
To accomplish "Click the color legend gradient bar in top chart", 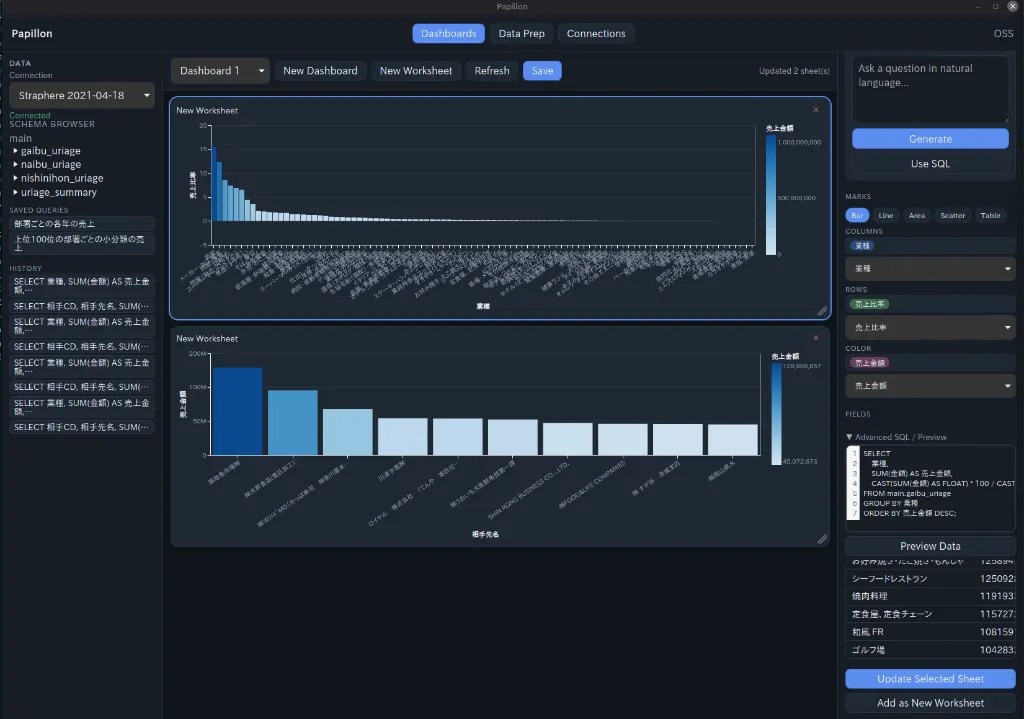I will [771, 195].
